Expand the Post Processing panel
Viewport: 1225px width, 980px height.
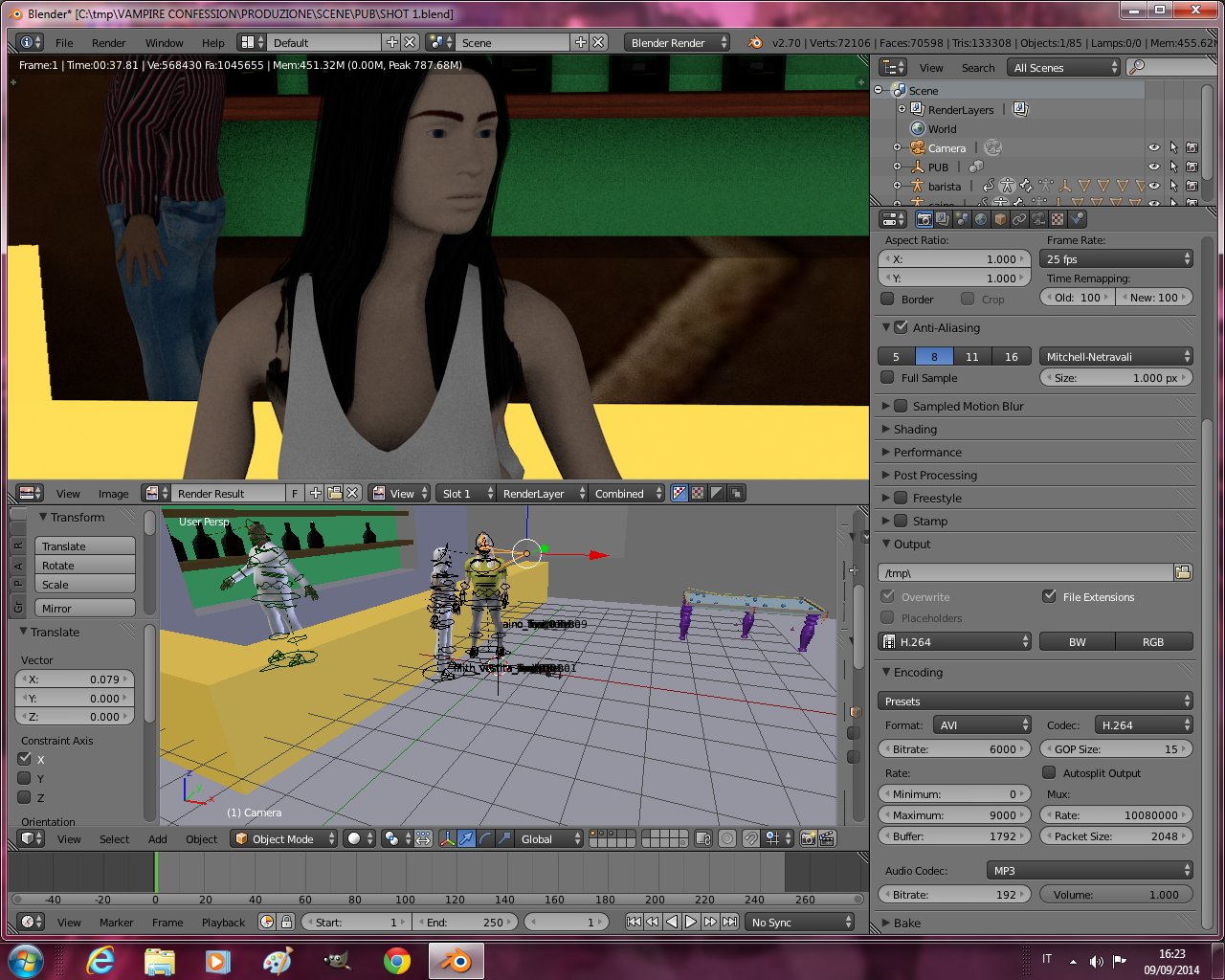[935, 475]
